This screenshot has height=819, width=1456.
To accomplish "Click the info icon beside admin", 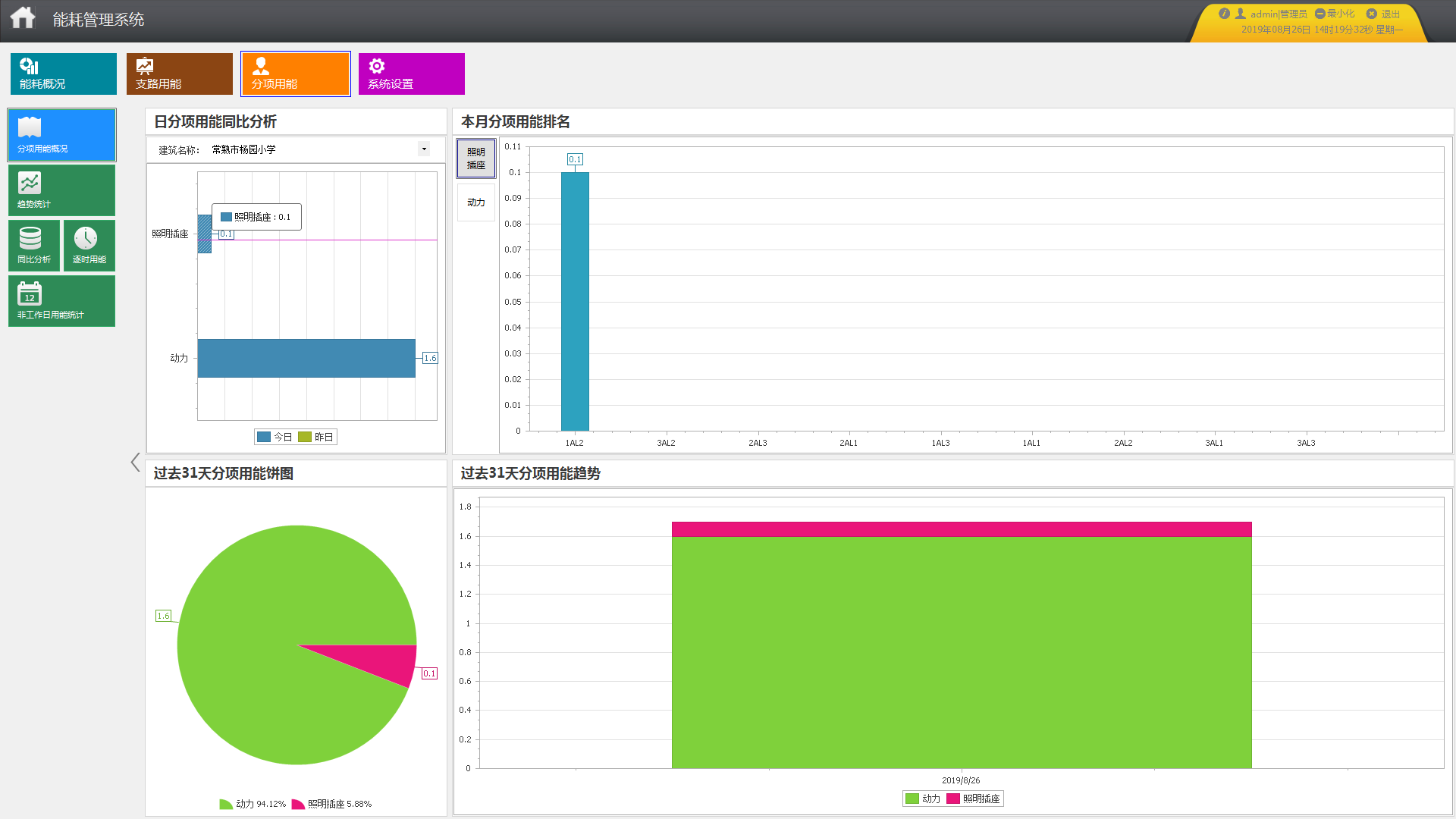I will pyautogui.click(x=1223, y=14).
